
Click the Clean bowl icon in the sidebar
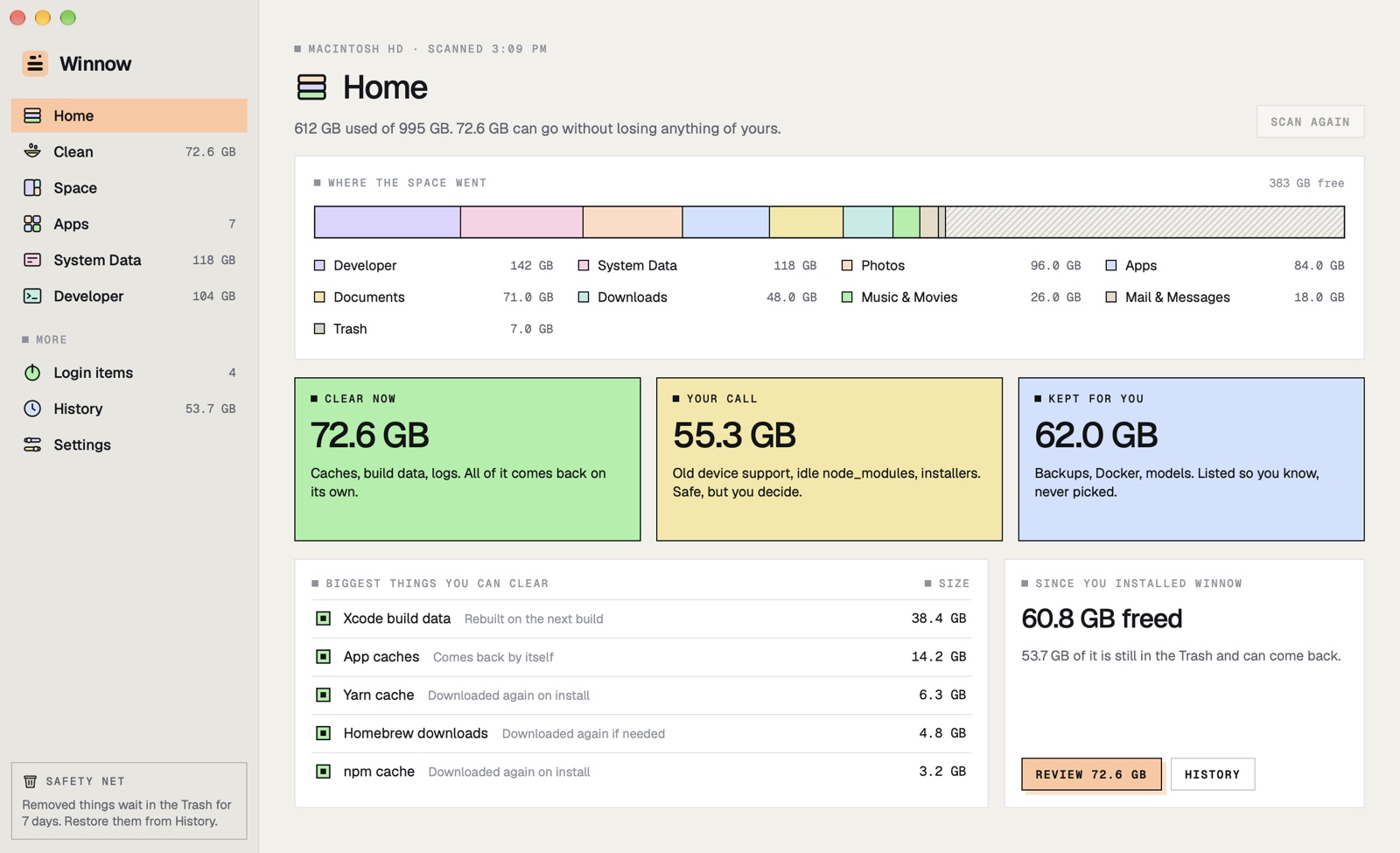pos(32,151)
